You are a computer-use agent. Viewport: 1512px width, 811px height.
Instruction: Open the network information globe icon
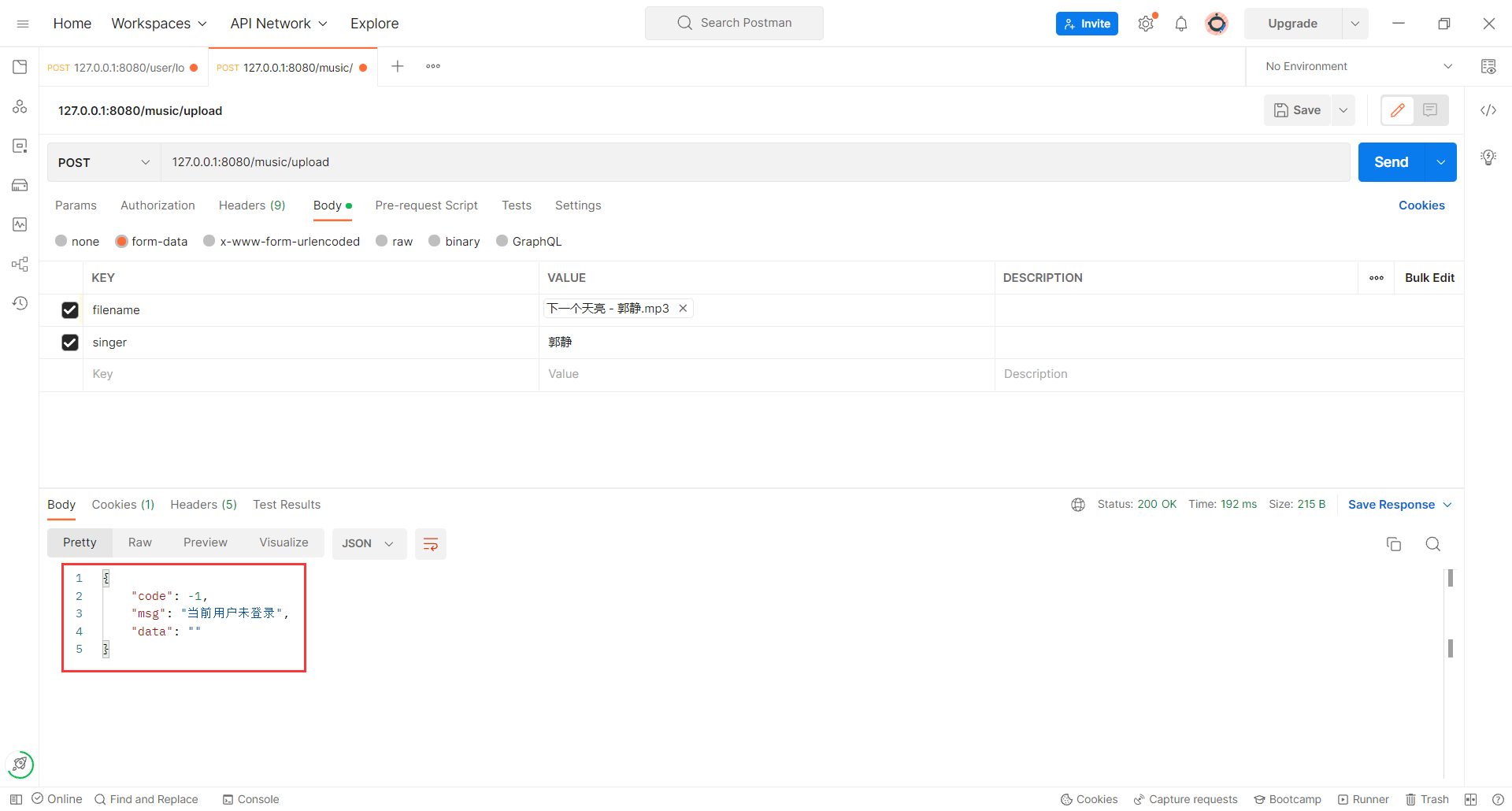pyautogui.click(x=1078, y=505)
